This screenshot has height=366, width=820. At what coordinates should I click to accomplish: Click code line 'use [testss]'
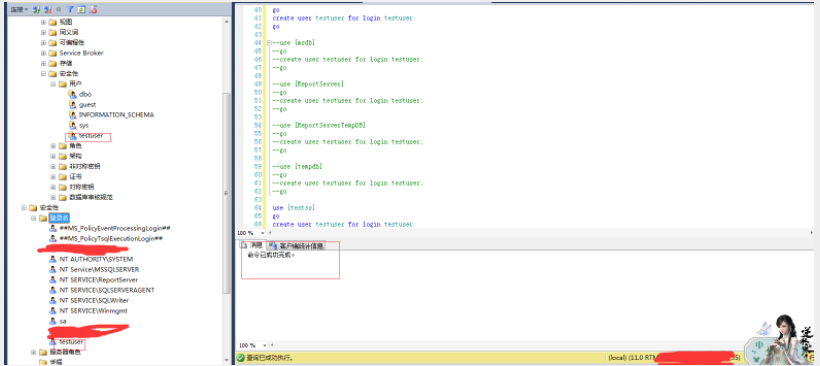tap(293, 208)
